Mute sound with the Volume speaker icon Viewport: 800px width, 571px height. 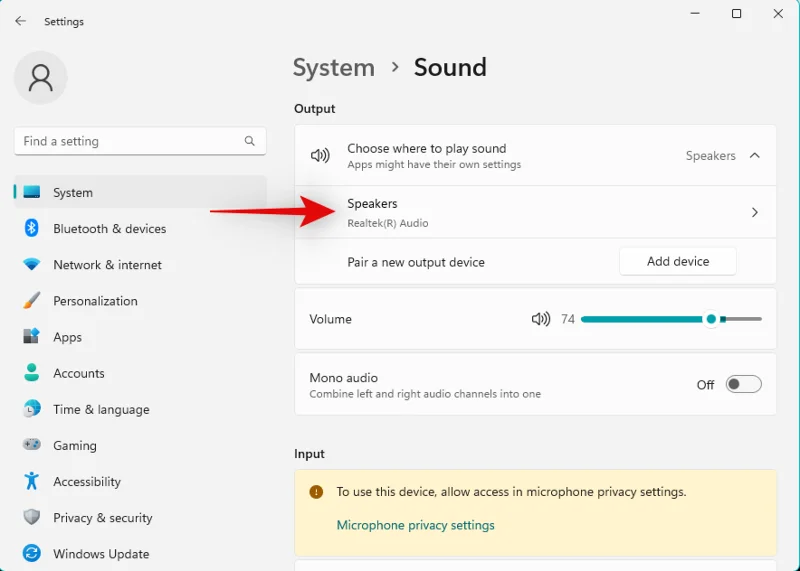click(x=541, y=319)
